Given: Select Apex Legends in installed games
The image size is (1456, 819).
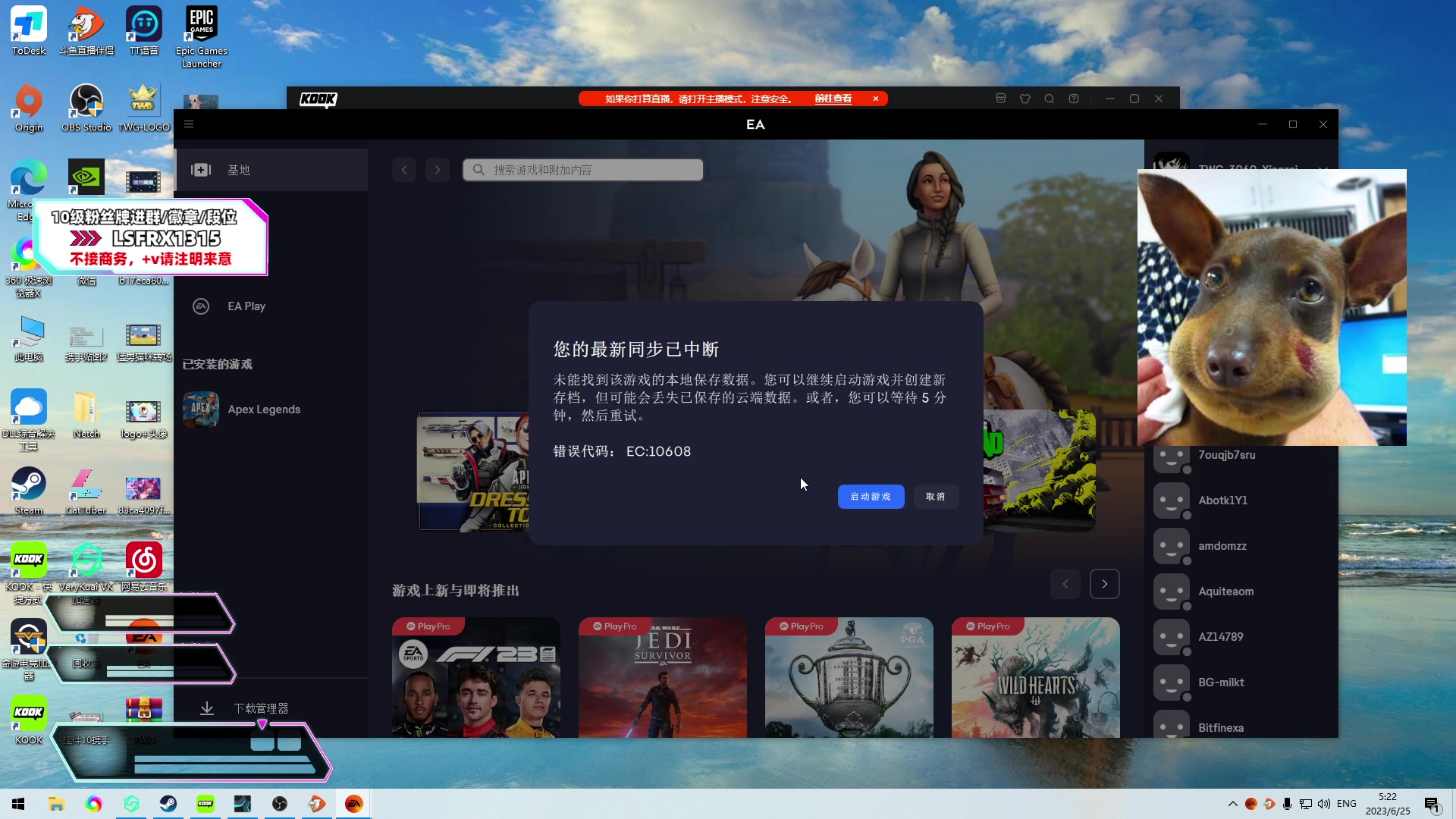Looking at the screenshot, I should pyautogui.click(x=272, y=409).
